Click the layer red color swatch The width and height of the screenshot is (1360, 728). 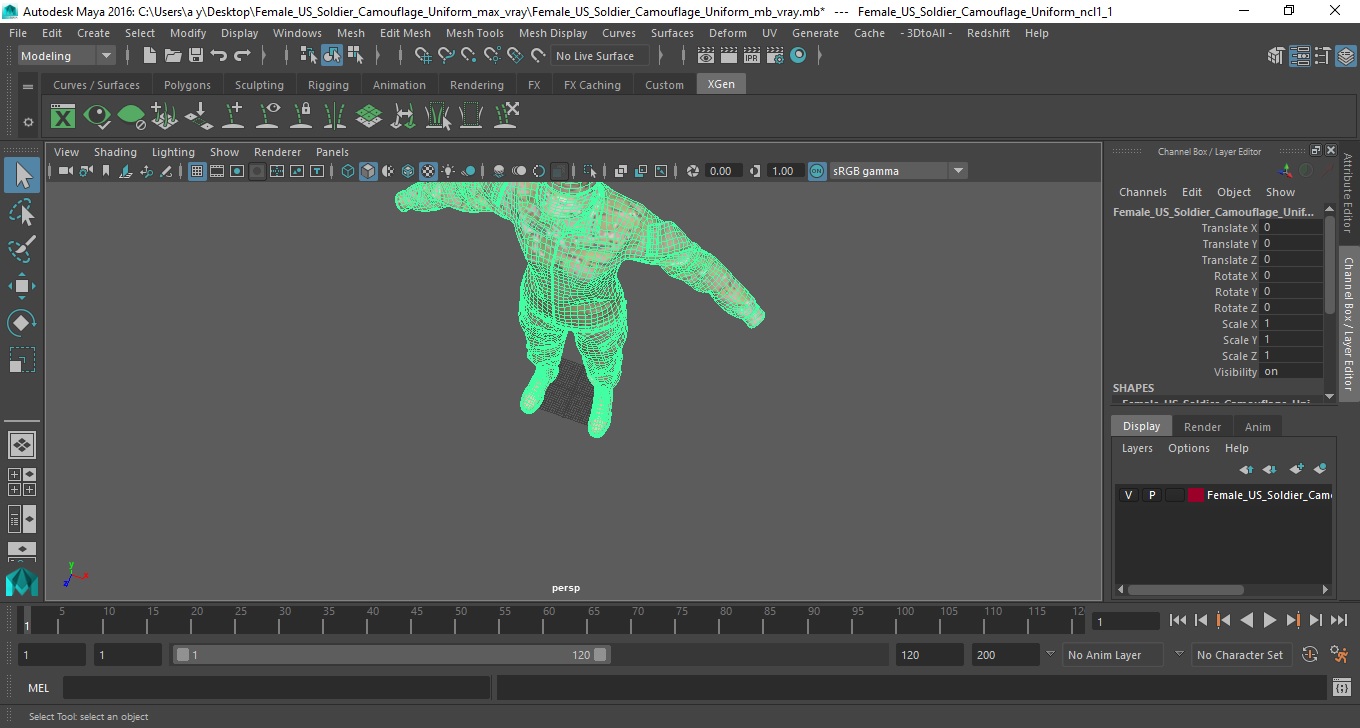click(x=1196, y=495)
